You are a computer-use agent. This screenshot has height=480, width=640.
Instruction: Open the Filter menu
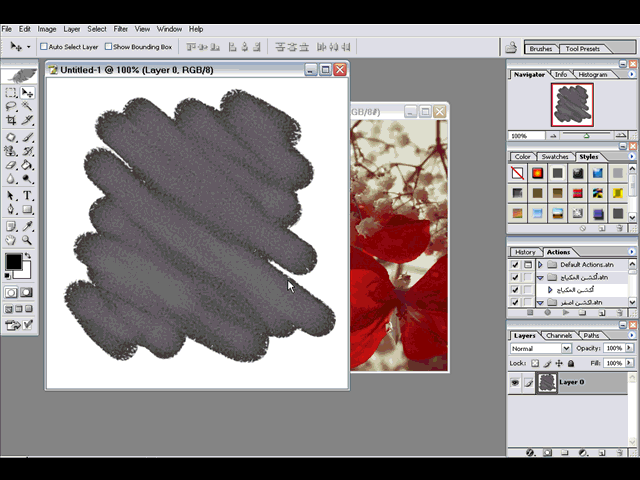coord(120,29)
